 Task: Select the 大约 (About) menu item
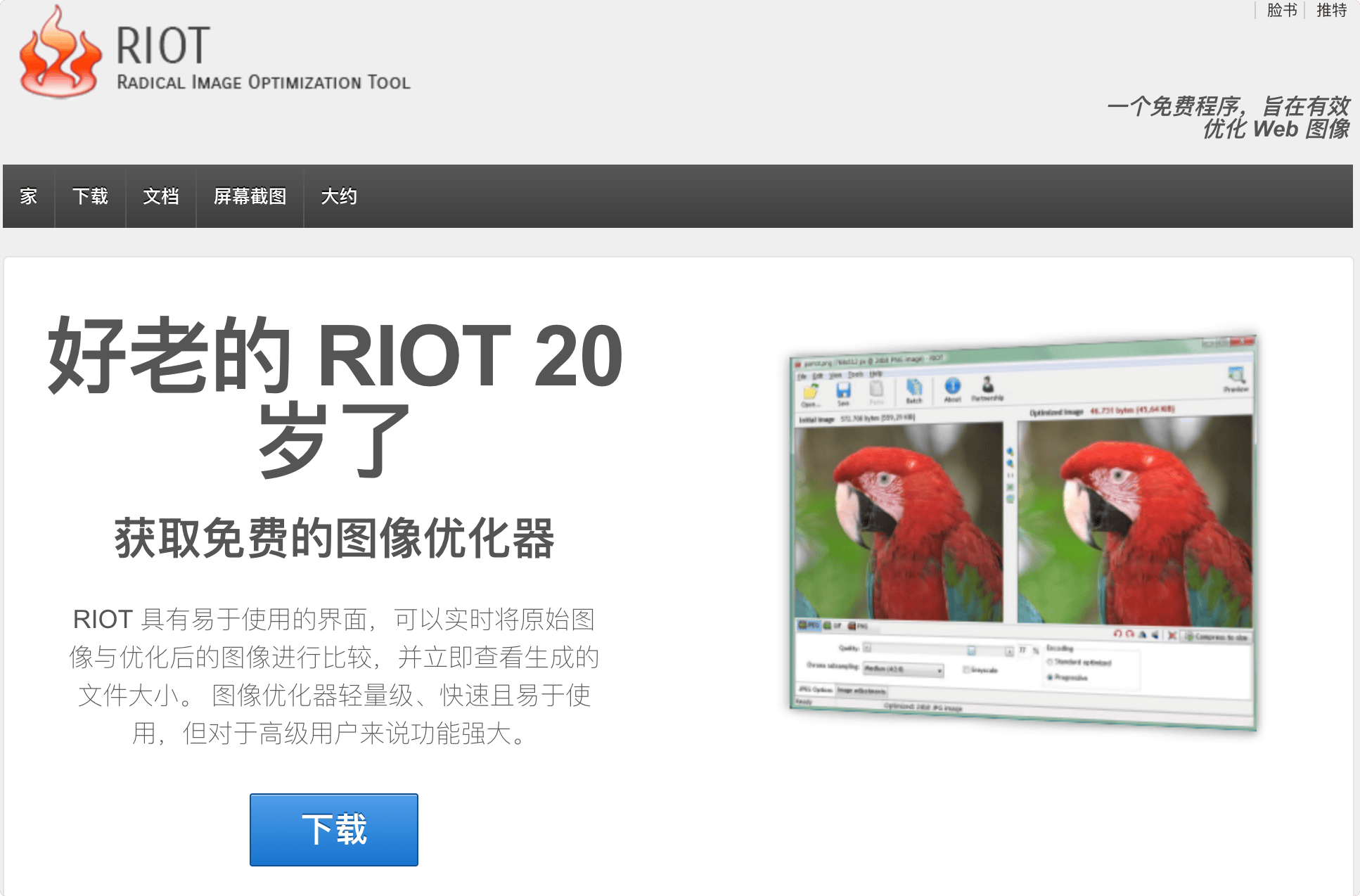click(x=339, y=196)
